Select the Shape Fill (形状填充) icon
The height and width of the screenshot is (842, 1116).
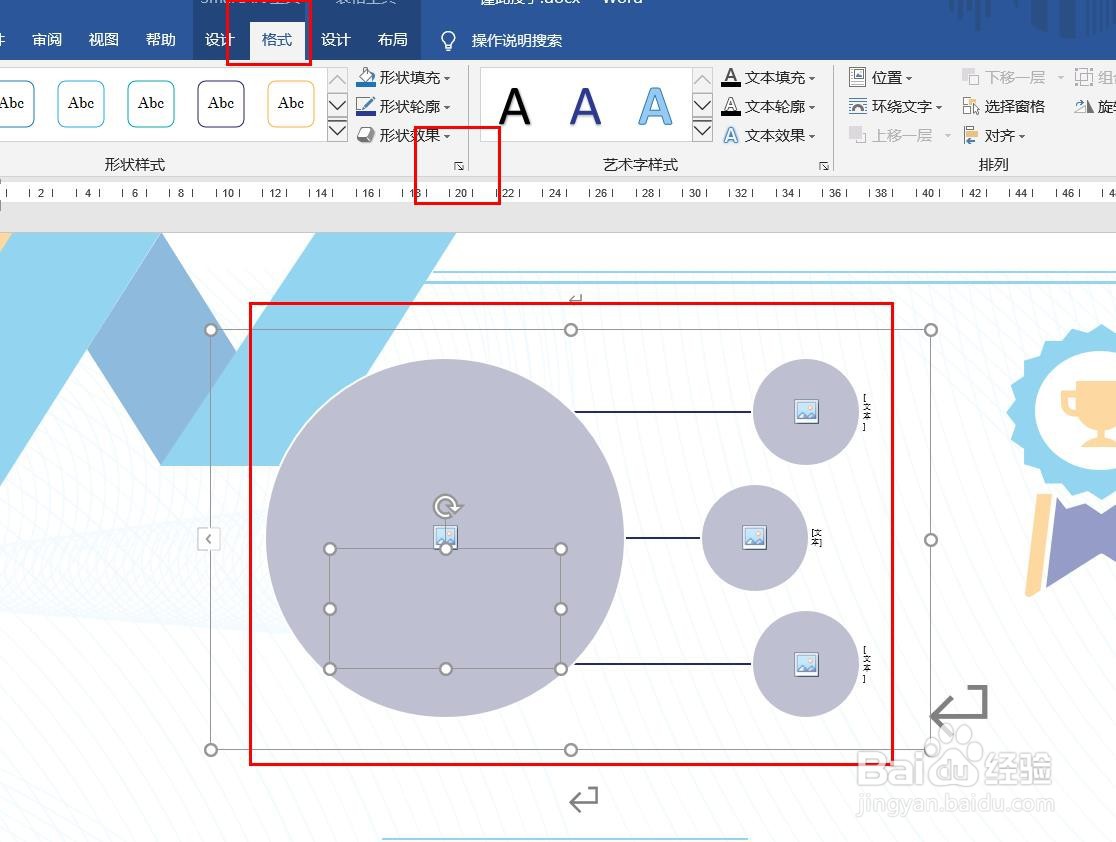(x=365, y=77)
